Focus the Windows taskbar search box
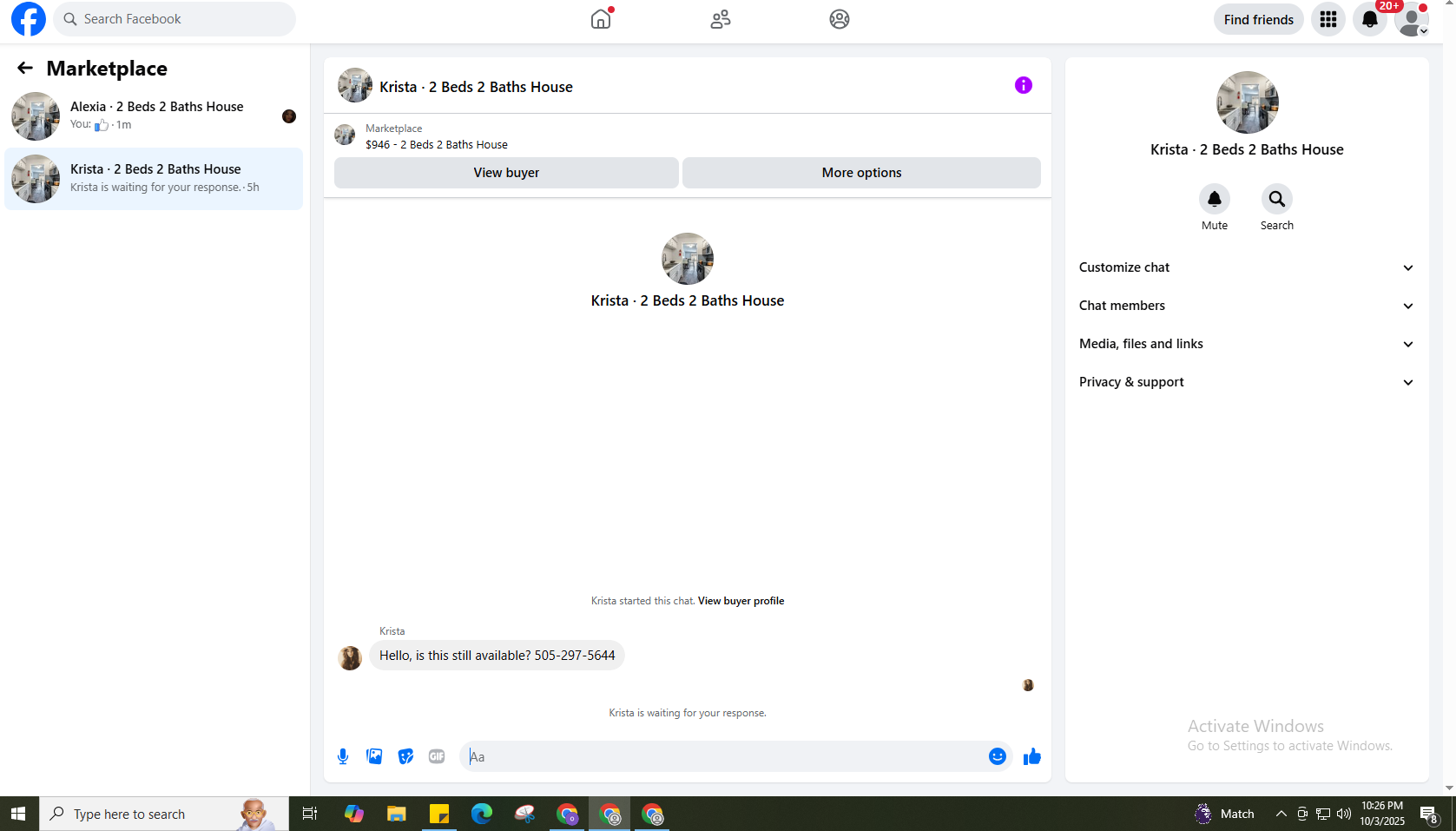This screenshot has height=831, width=1456. click(x=164, y=814)
